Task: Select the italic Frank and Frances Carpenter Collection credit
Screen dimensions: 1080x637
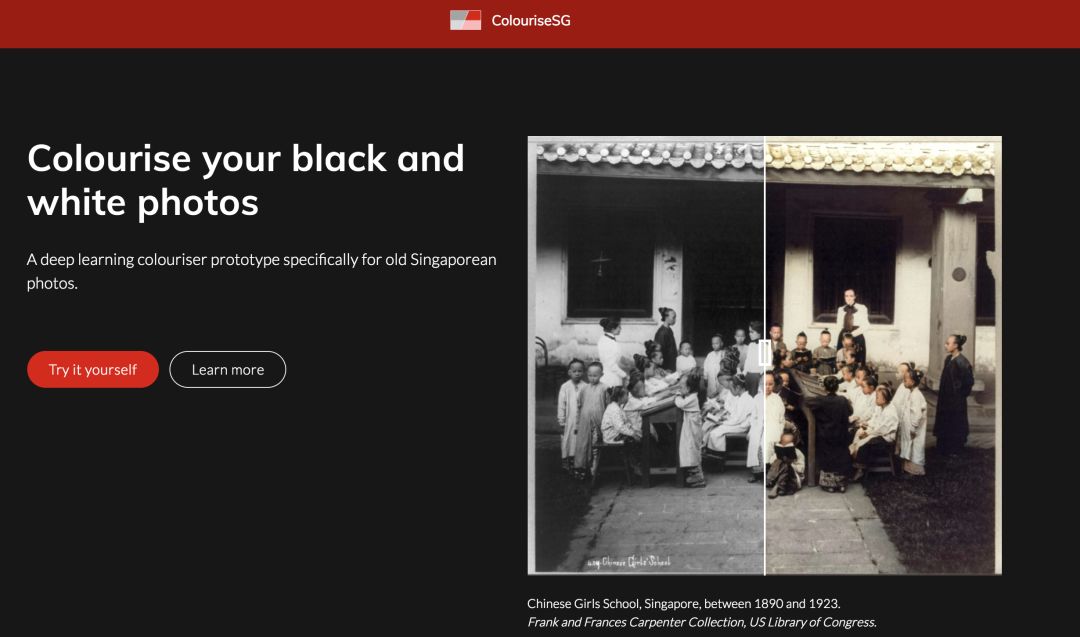Action: (x=702, y=622)
